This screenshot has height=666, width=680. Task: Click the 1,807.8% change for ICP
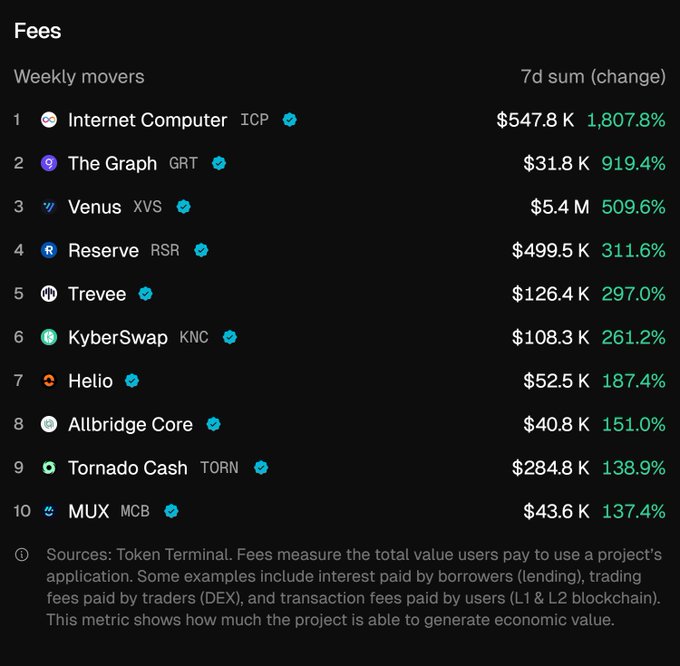click(625, 120)
